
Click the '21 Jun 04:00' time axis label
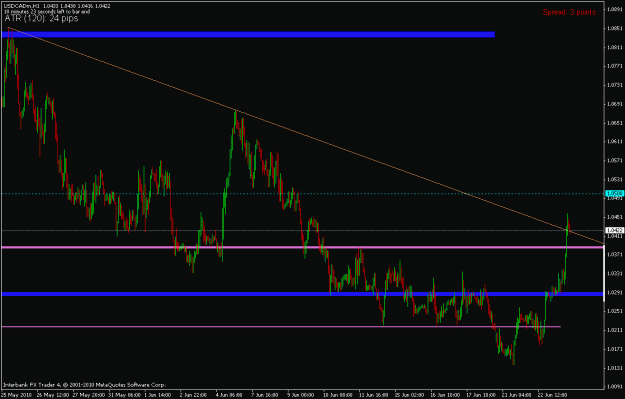tap(517, 395)
